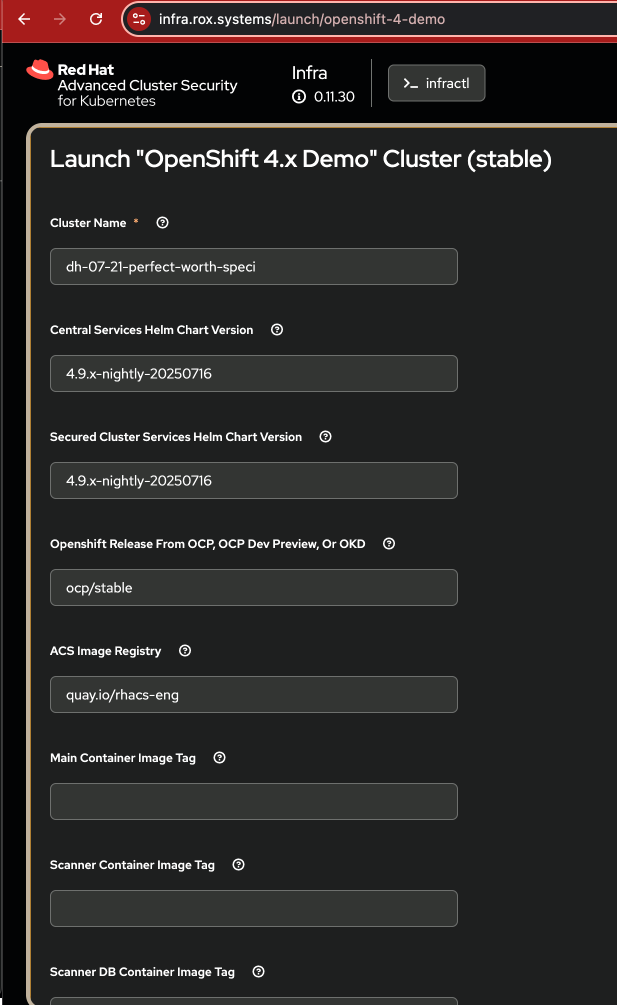
Task: Show help for Cluster Name field
Action: 163,223
